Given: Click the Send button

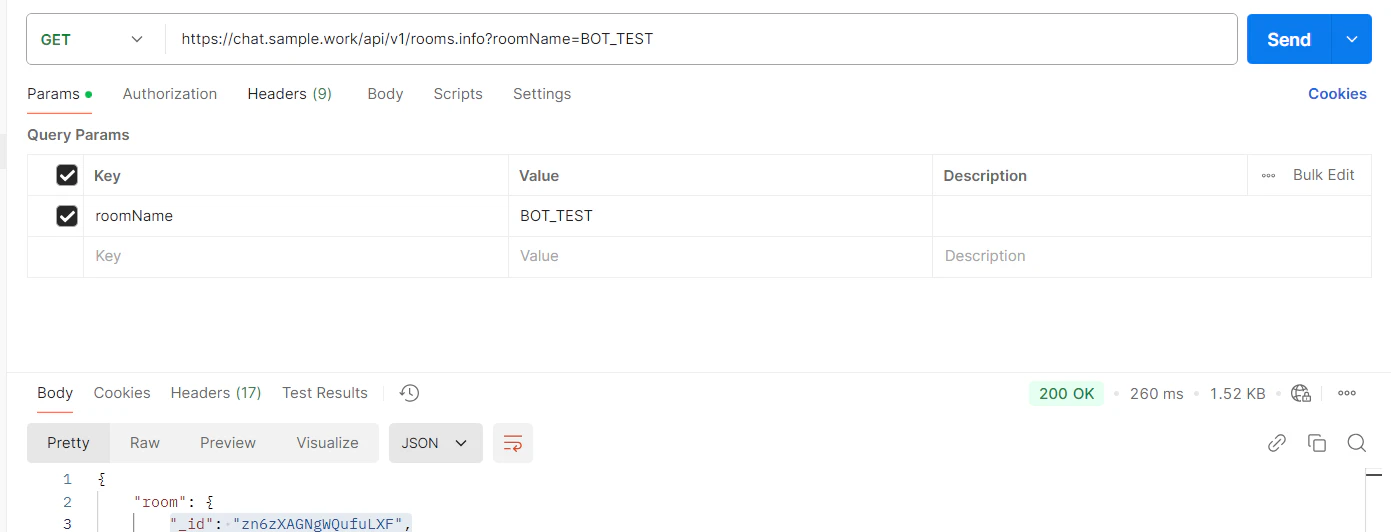Looking at the screenshot, I should [1289, 39].
